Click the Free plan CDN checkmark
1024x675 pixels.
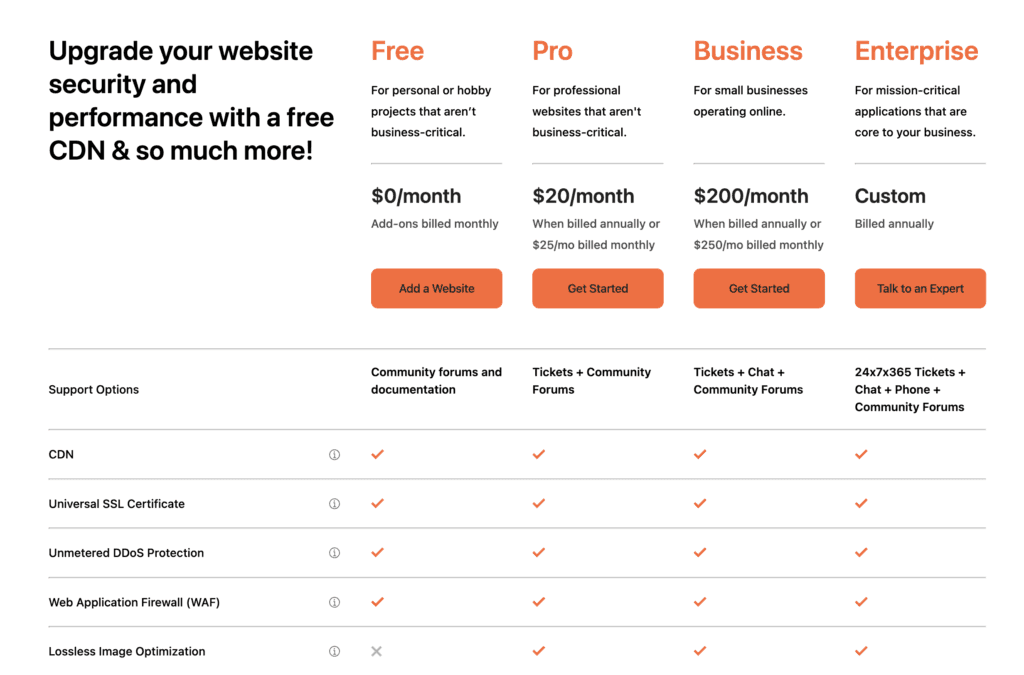pos(377,454)
